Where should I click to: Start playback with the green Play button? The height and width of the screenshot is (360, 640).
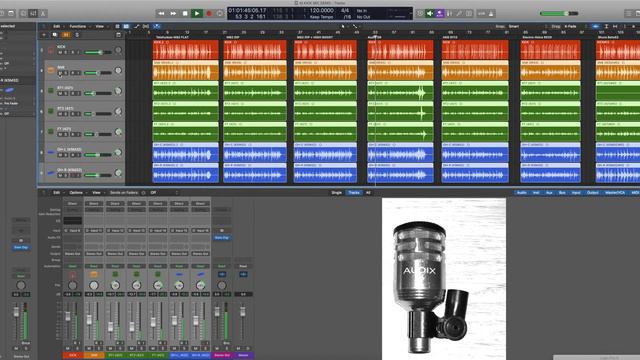tap(197, 13)
